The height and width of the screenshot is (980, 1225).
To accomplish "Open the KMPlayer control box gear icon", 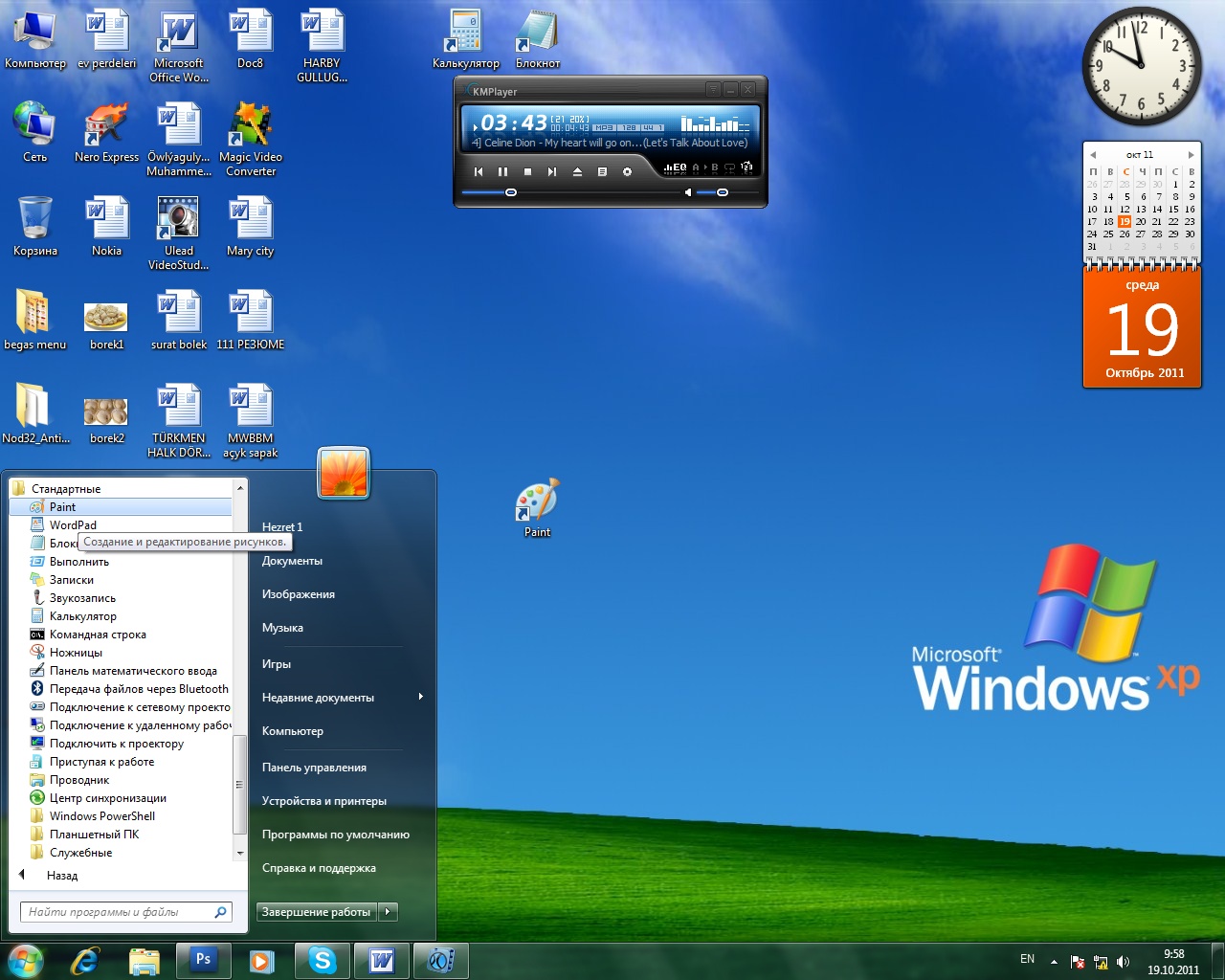I will 627,171.
